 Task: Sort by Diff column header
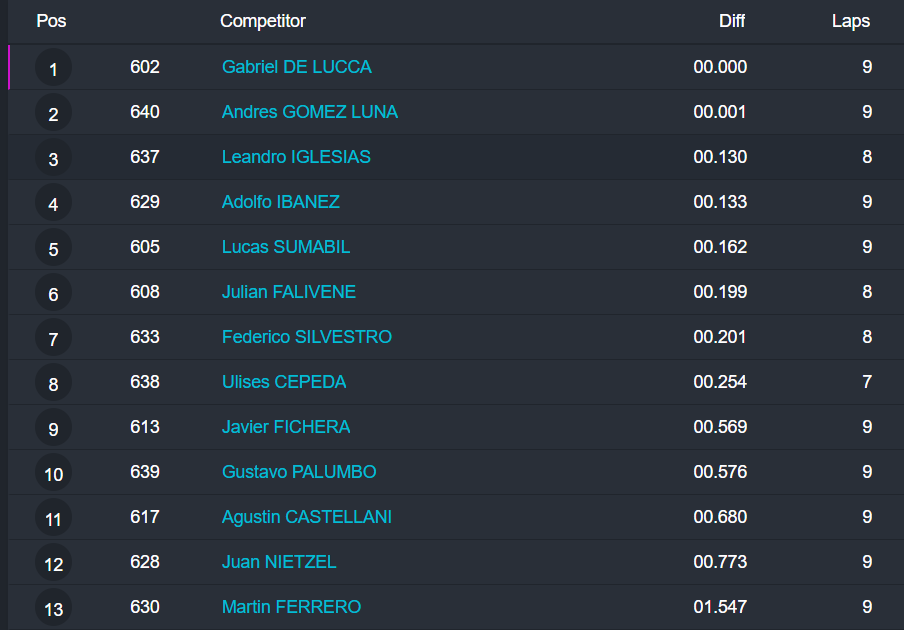point(732,21)
